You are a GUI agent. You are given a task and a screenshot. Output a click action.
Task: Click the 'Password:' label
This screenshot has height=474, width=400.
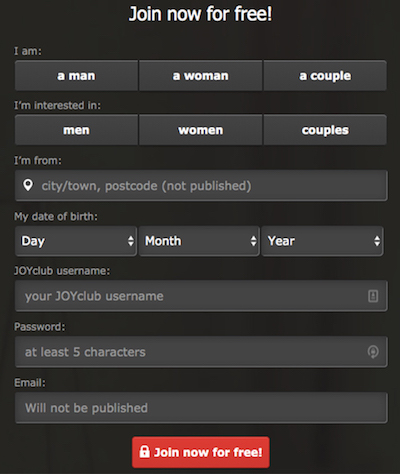[x=40, y=327]
